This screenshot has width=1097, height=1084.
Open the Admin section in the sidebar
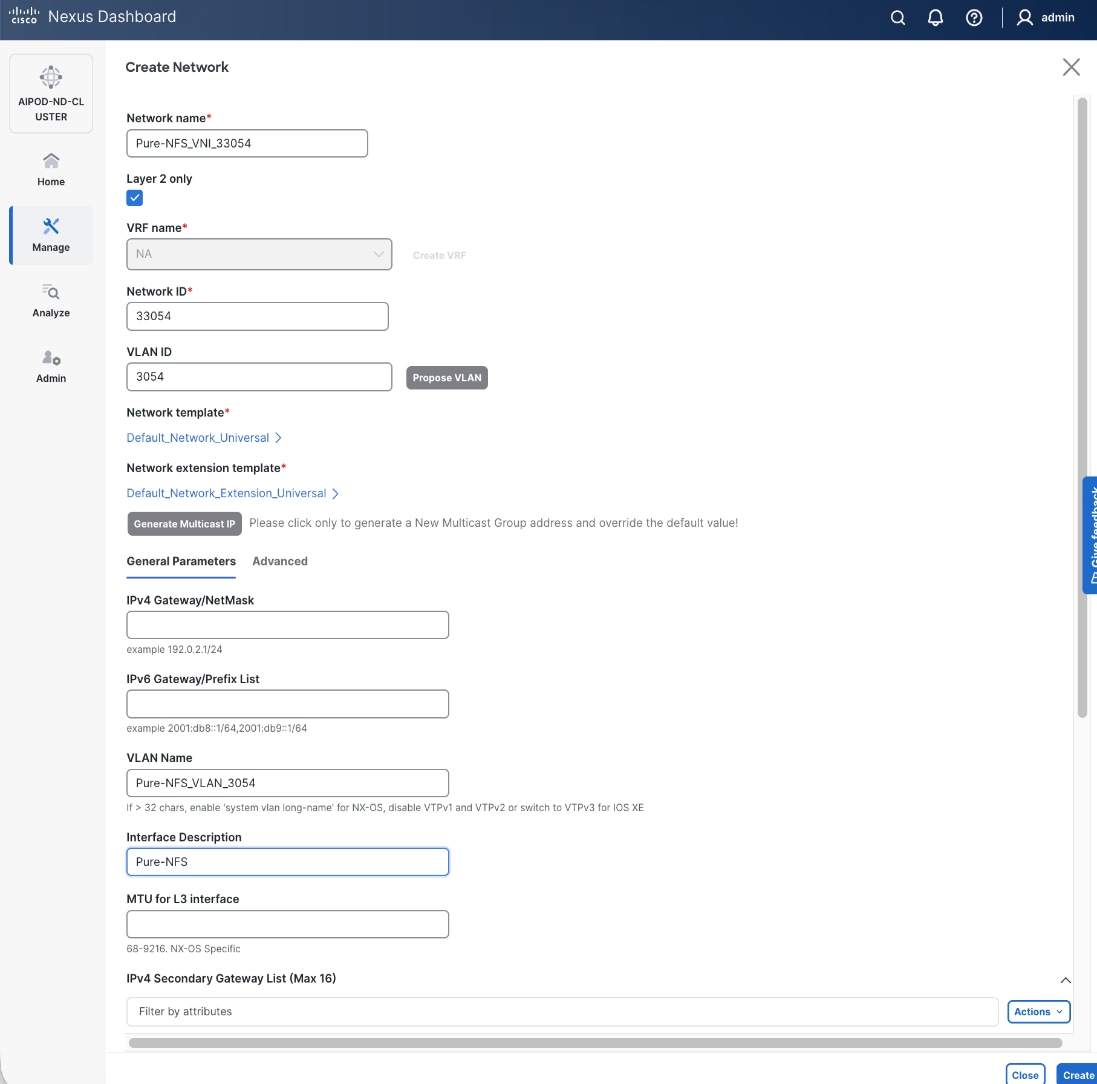tap(51, 364)
